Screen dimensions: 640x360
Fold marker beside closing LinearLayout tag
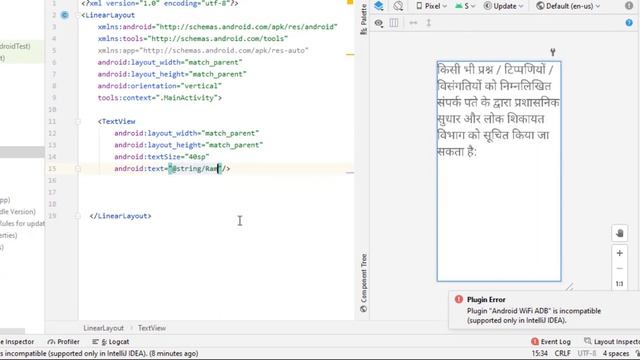point(78,216)
